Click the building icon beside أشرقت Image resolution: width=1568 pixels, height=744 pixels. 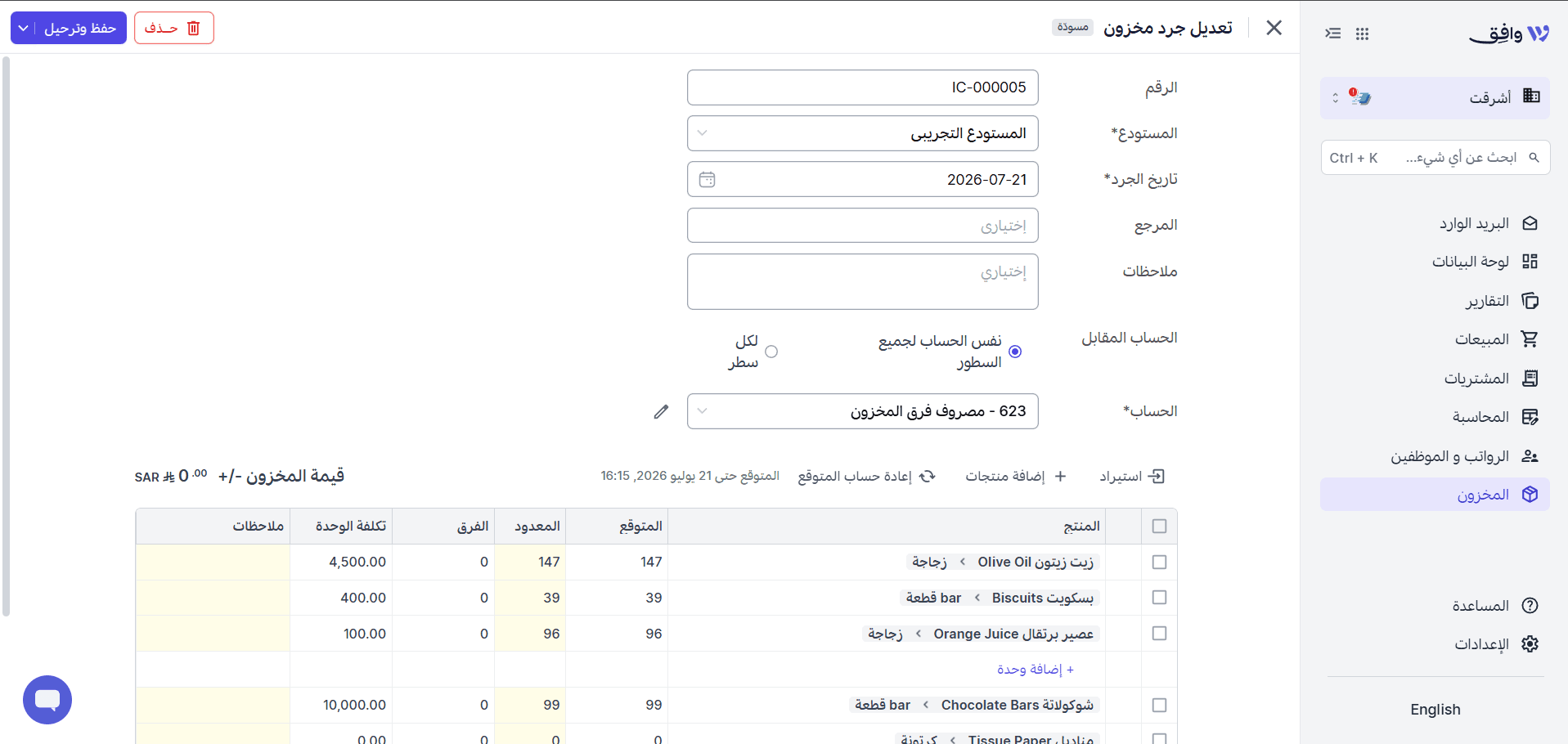[1531, 96]
